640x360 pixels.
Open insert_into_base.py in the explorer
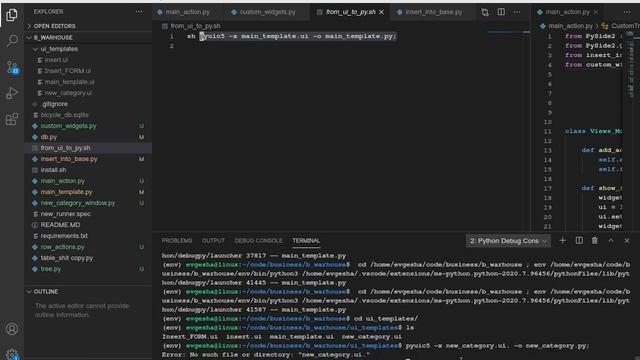(88, 159)
